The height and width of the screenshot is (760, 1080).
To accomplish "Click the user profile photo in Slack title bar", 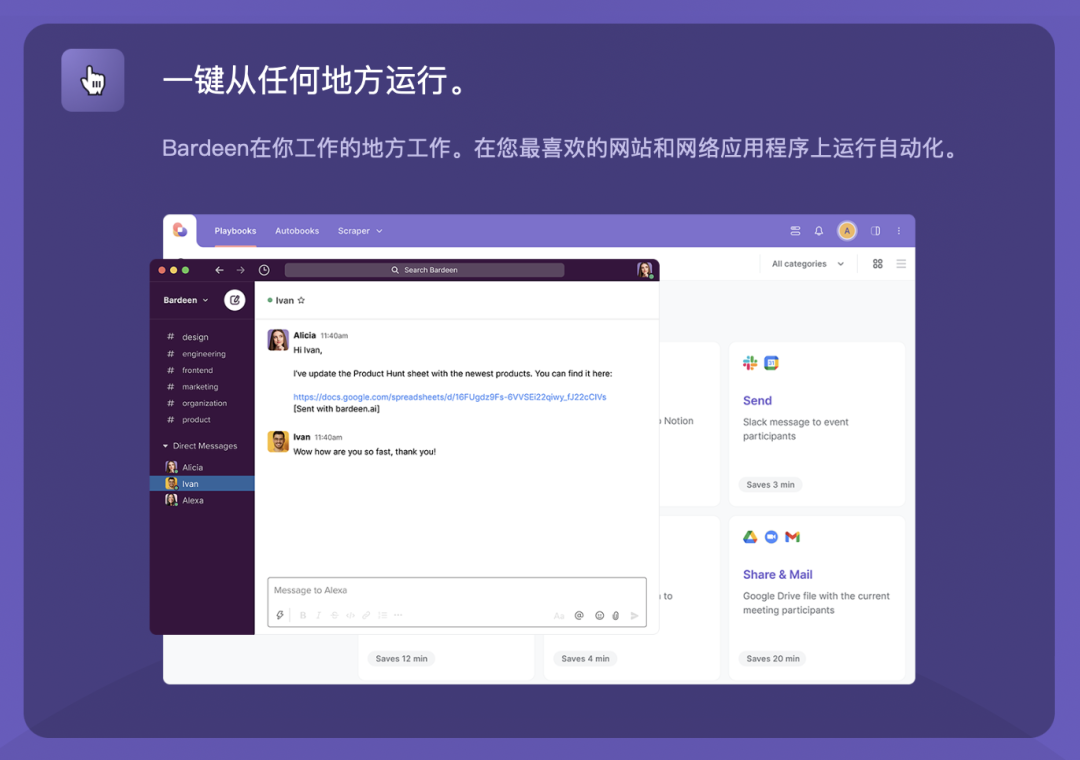I will coord(644,270).
